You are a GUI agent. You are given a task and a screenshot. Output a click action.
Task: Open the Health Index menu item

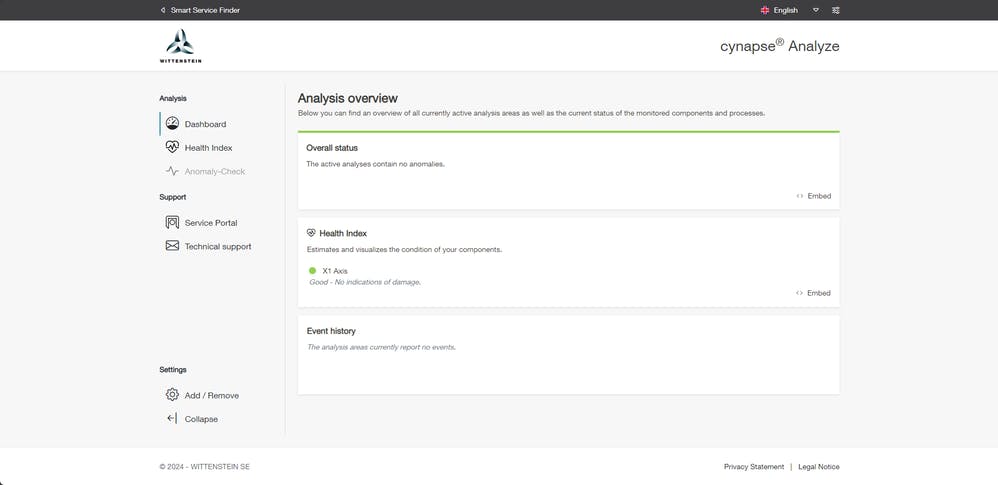pyautogui.click(x=208, y=148)
